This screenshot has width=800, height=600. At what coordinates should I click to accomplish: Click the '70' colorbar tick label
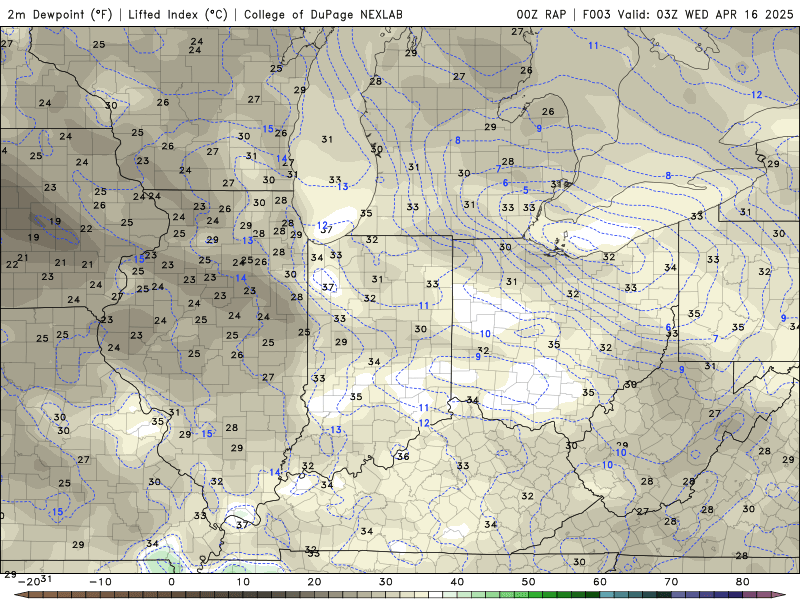(x=671, y=582)
